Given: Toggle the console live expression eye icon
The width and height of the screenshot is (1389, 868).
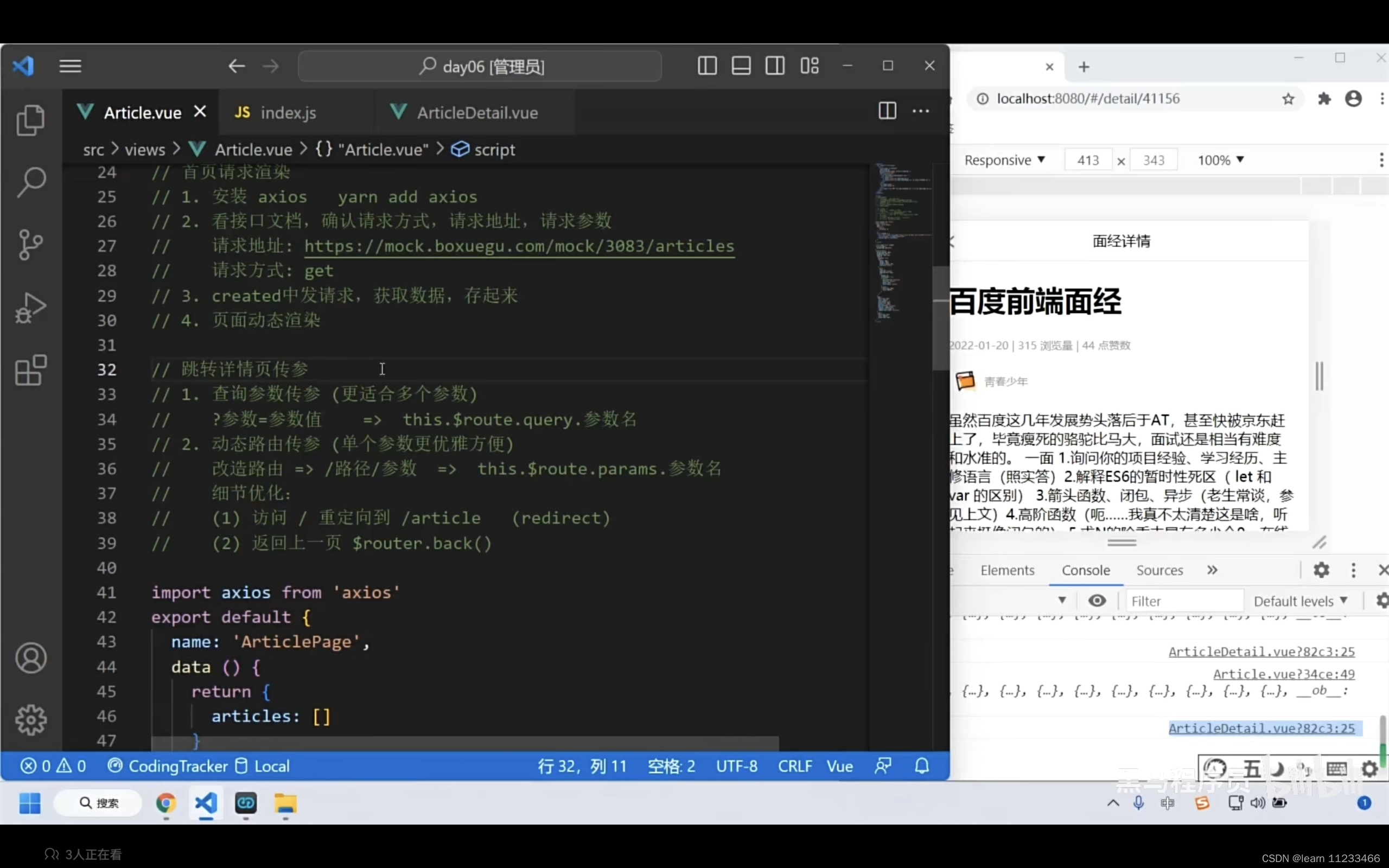Looking at the screenshot, I should point(1096,601).
